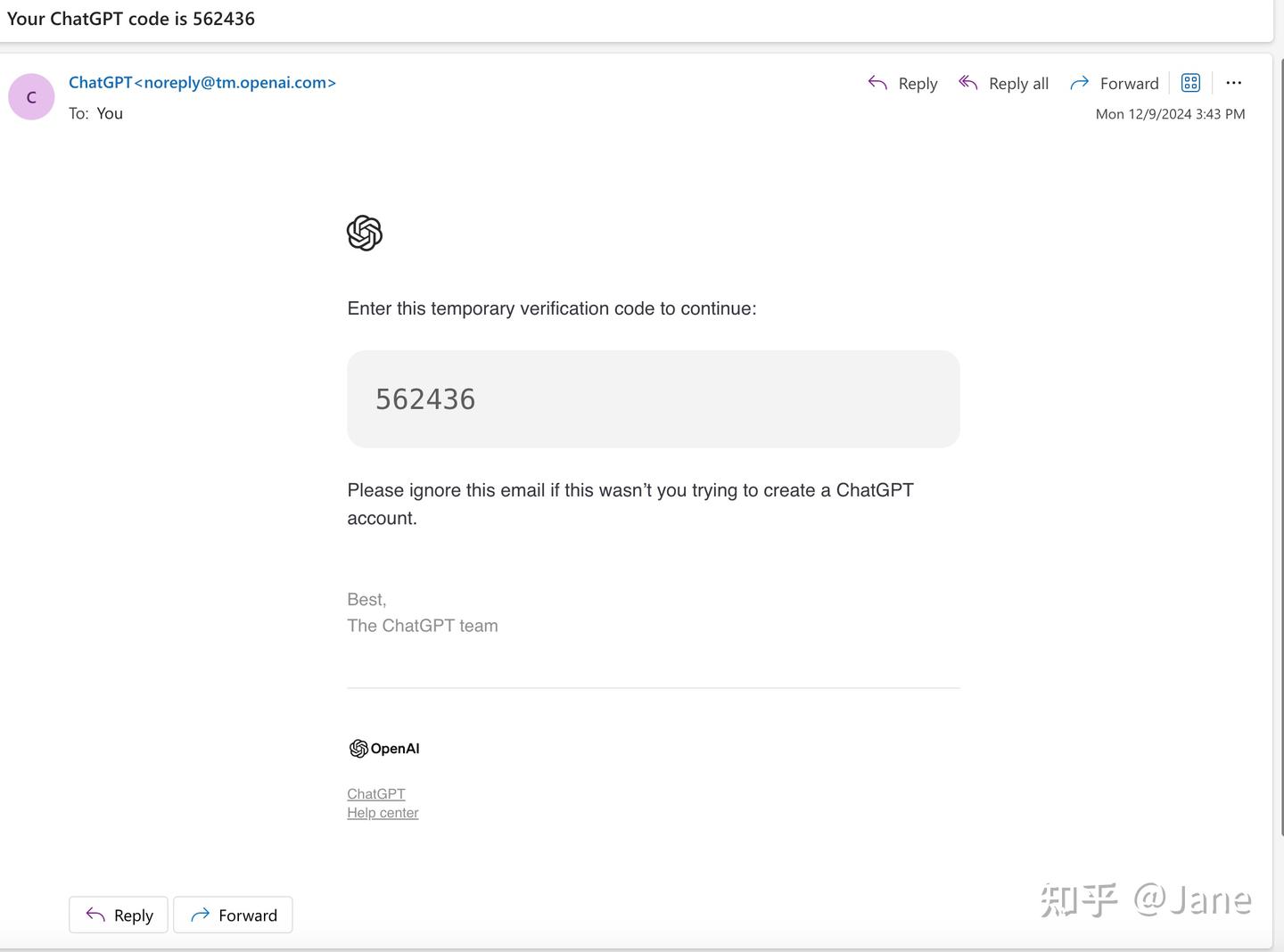Click the message pane vertical scrollbar
This screenshot has width=1284, height=952.
pyautogui.click(x=1281, y=446)
